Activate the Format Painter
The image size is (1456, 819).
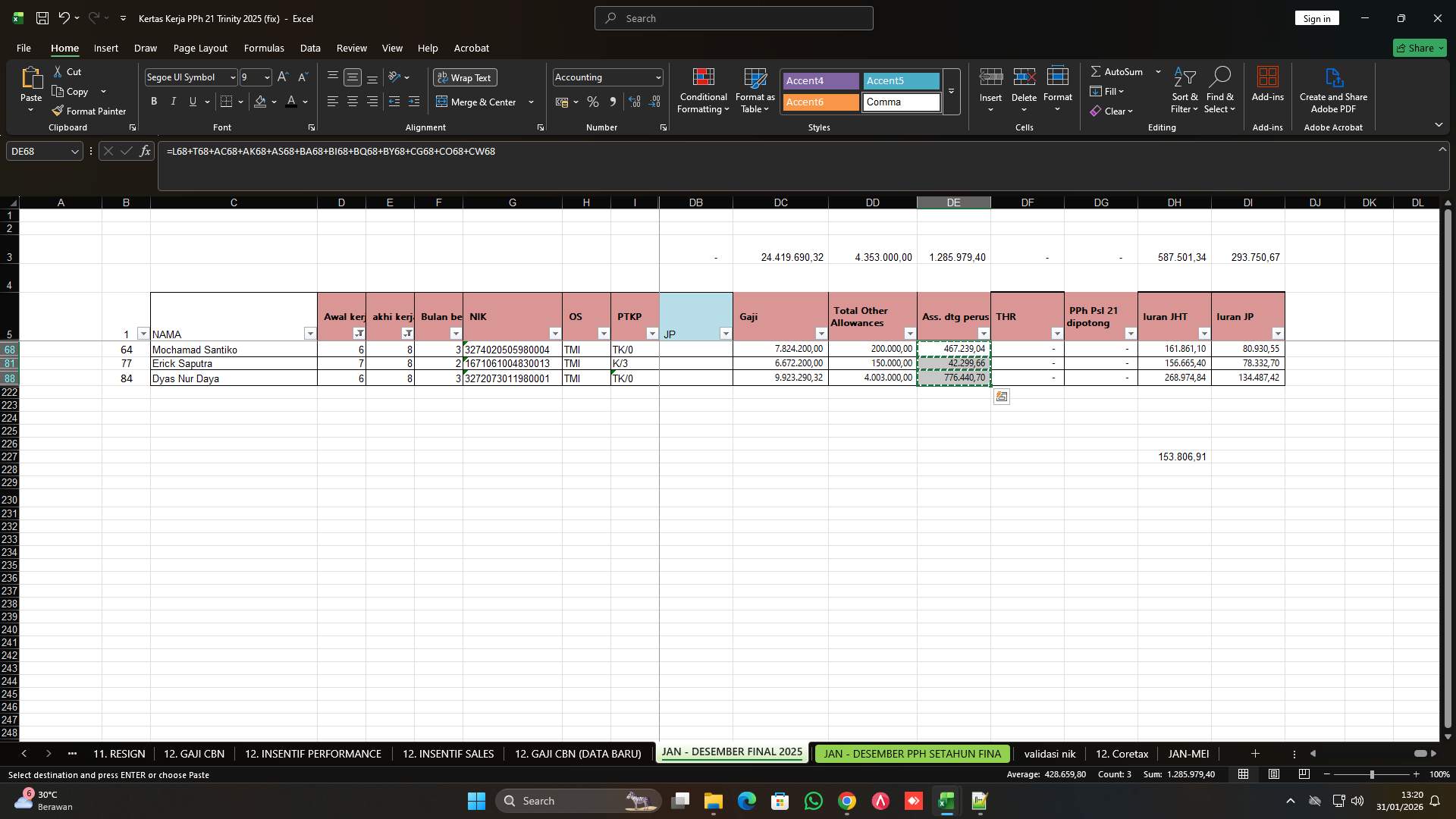(89, 111)
